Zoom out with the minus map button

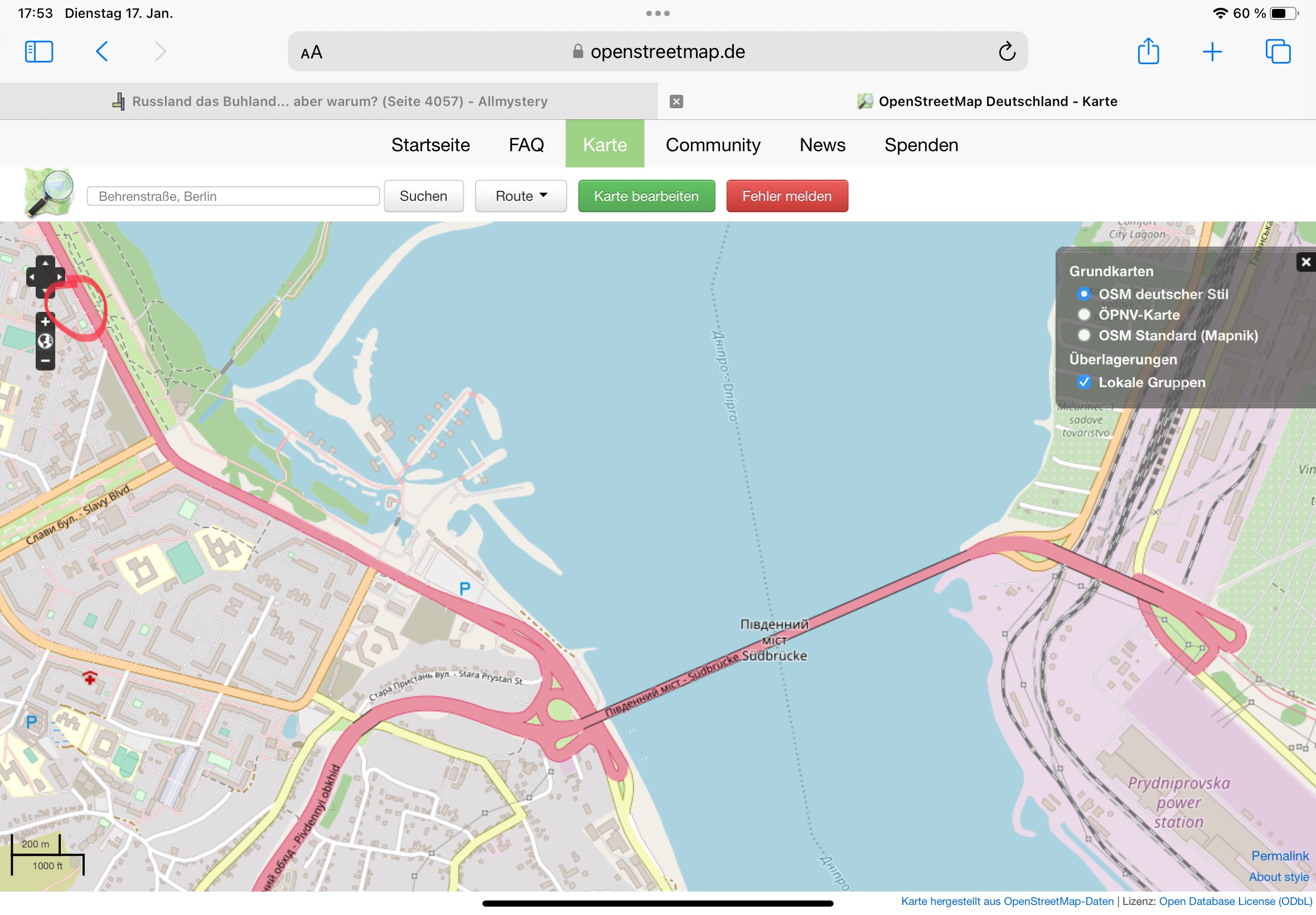click(x=45, y=360)
